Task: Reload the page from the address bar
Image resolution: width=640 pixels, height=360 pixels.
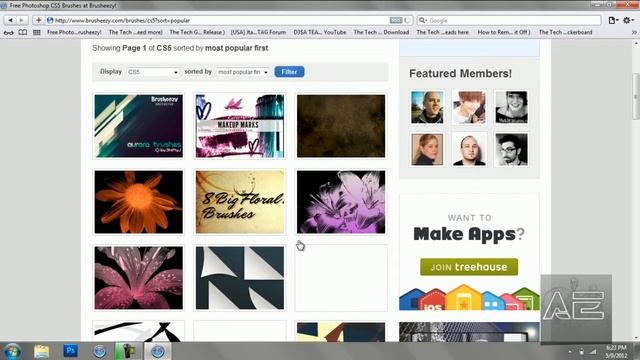Action: [x=407, y=20]
